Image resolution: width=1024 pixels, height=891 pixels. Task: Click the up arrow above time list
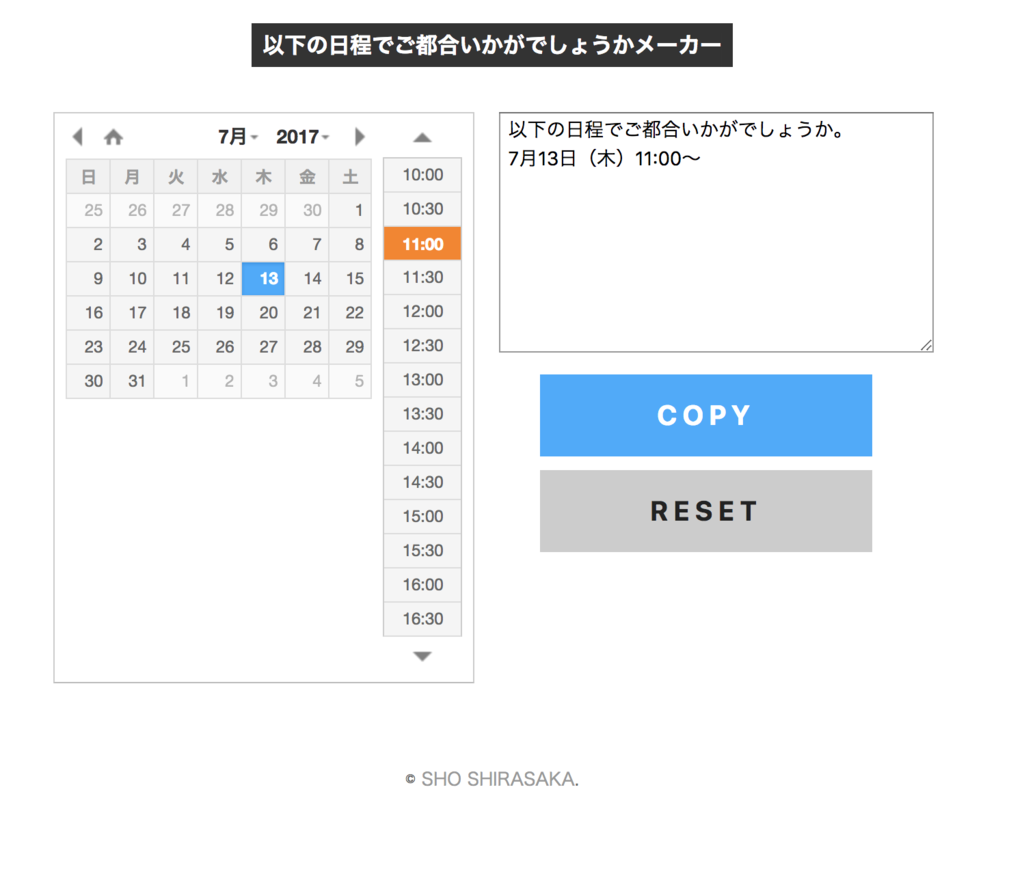(423, 137)
